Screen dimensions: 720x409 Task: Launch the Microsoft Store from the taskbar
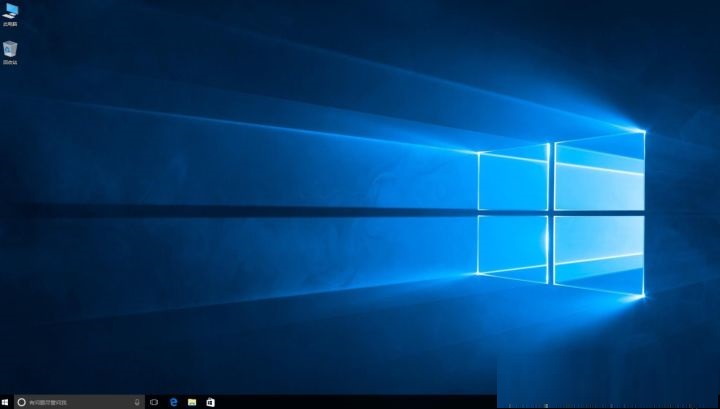tap(210, 401)
